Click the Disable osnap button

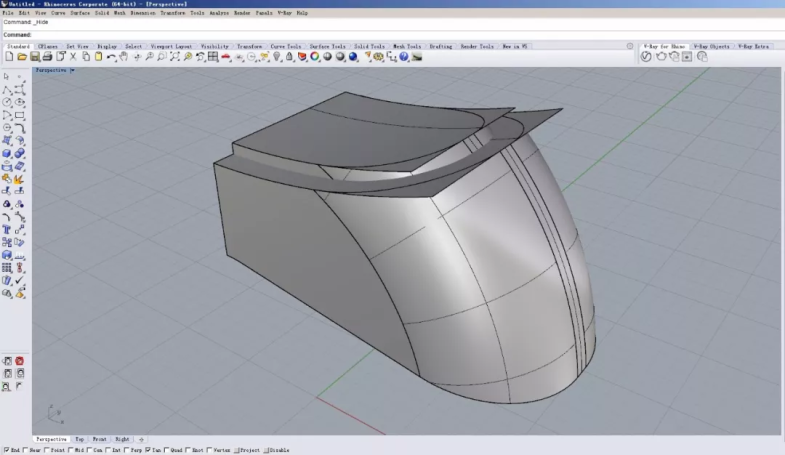(277, 450)
